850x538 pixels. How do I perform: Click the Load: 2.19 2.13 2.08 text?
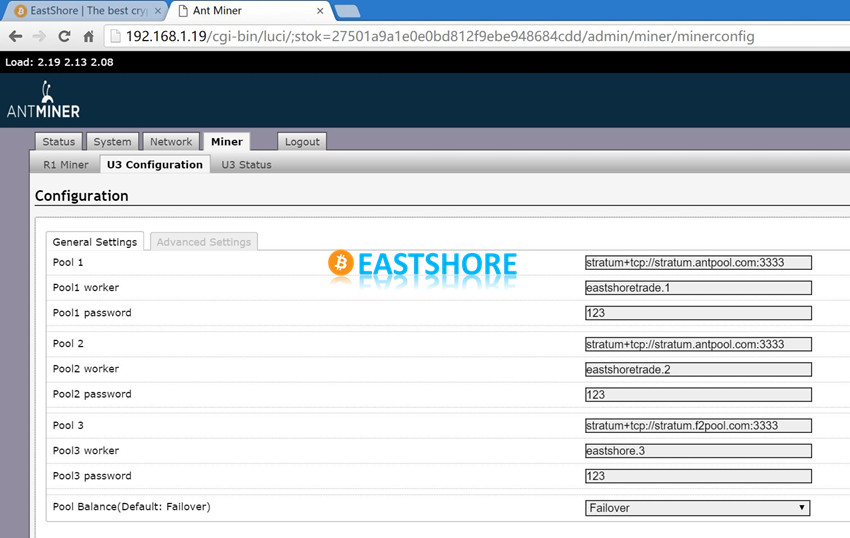click(x=59, y=62)
